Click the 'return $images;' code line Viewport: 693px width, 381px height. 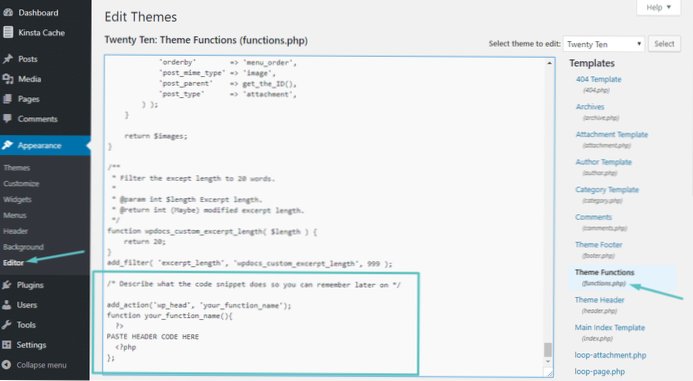tap(156, 136)
